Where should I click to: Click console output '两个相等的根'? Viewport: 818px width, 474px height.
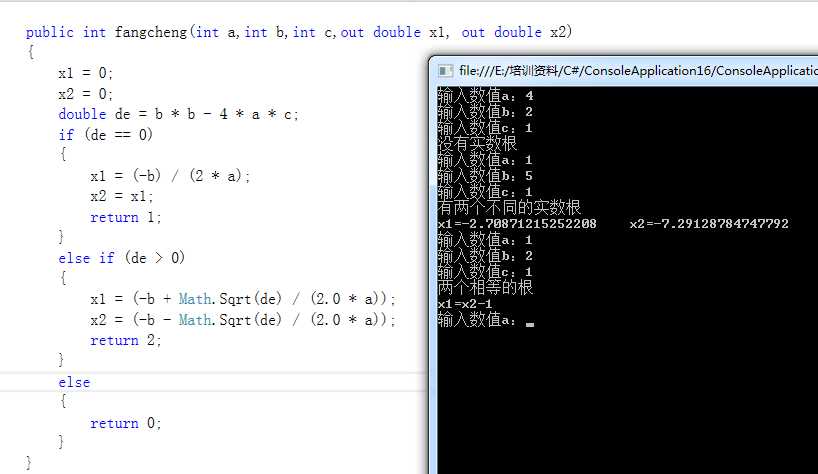485,287
